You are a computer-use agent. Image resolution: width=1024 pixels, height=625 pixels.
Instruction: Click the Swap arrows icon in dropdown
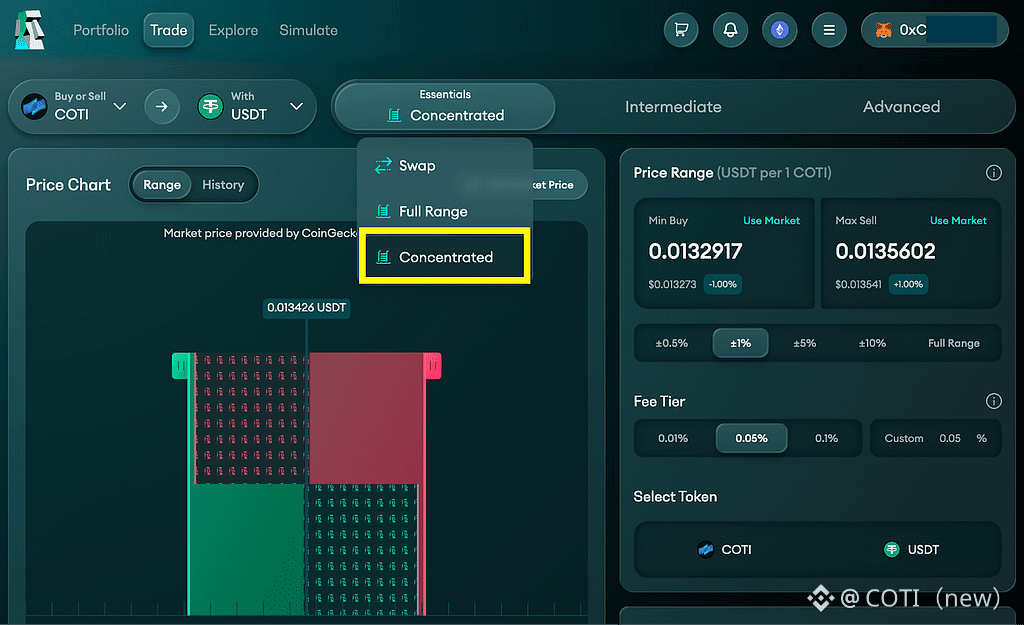click(x=383, y=165)
